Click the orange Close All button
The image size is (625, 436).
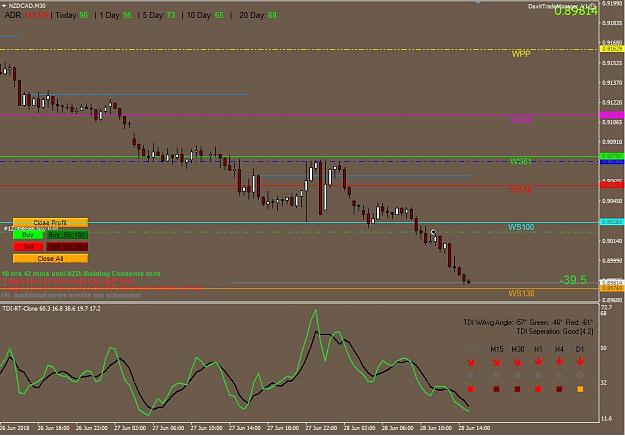(x=50, y=259)
